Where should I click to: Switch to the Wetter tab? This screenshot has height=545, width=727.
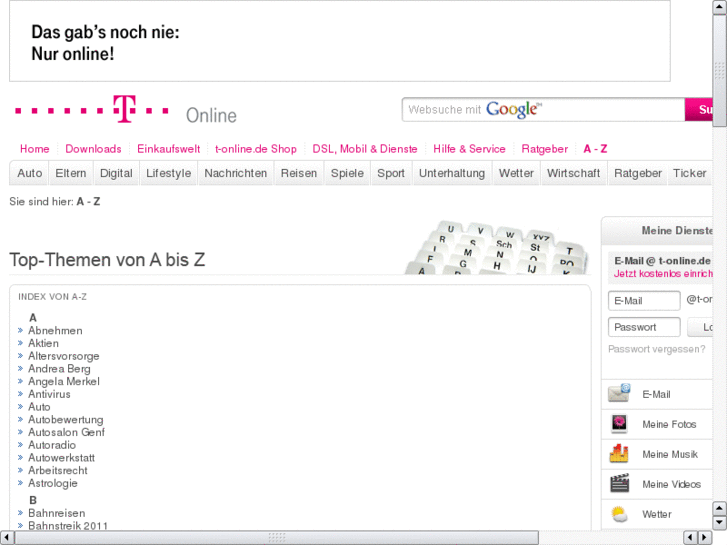pos(516,173)
